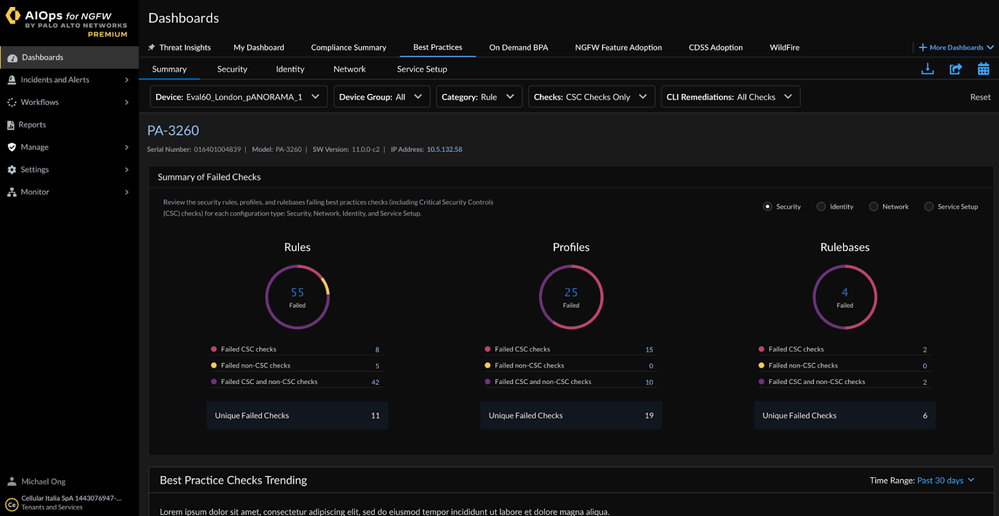
Task: Click the Rules failed donut chart
Action: coord(297,297)
